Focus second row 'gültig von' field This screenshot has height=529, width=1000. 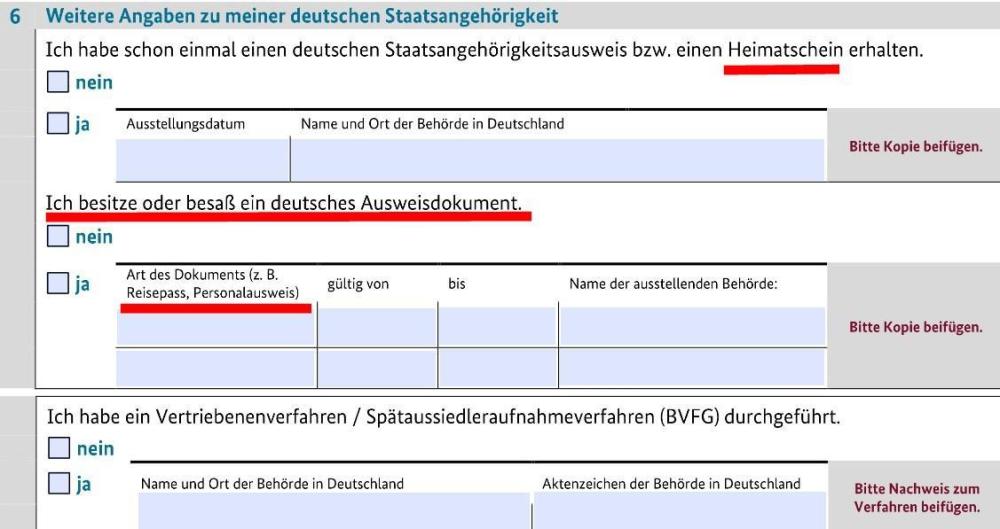[x=377, y=367]
